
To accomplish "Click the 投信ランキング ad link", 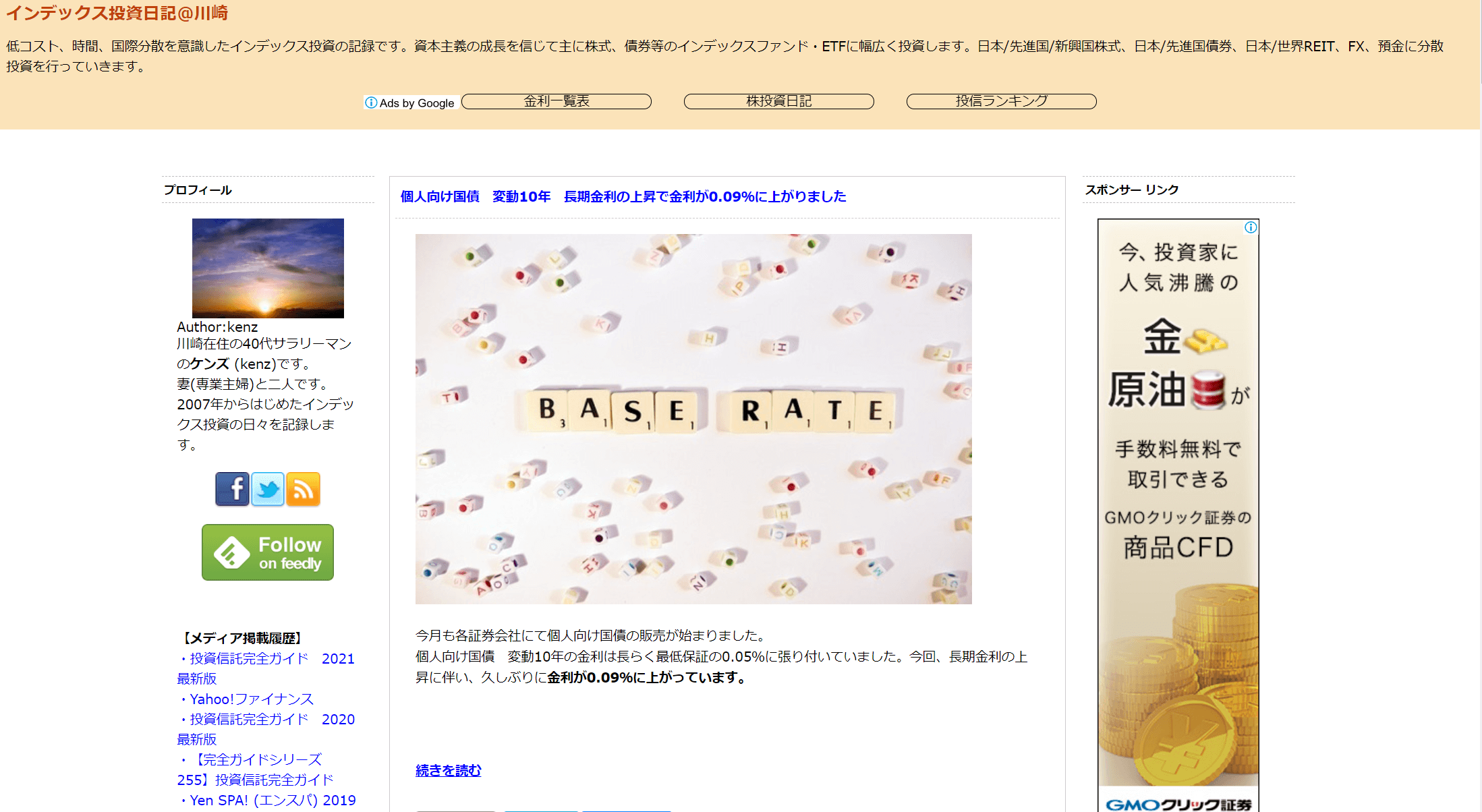I will click(x=1001, y=101).
